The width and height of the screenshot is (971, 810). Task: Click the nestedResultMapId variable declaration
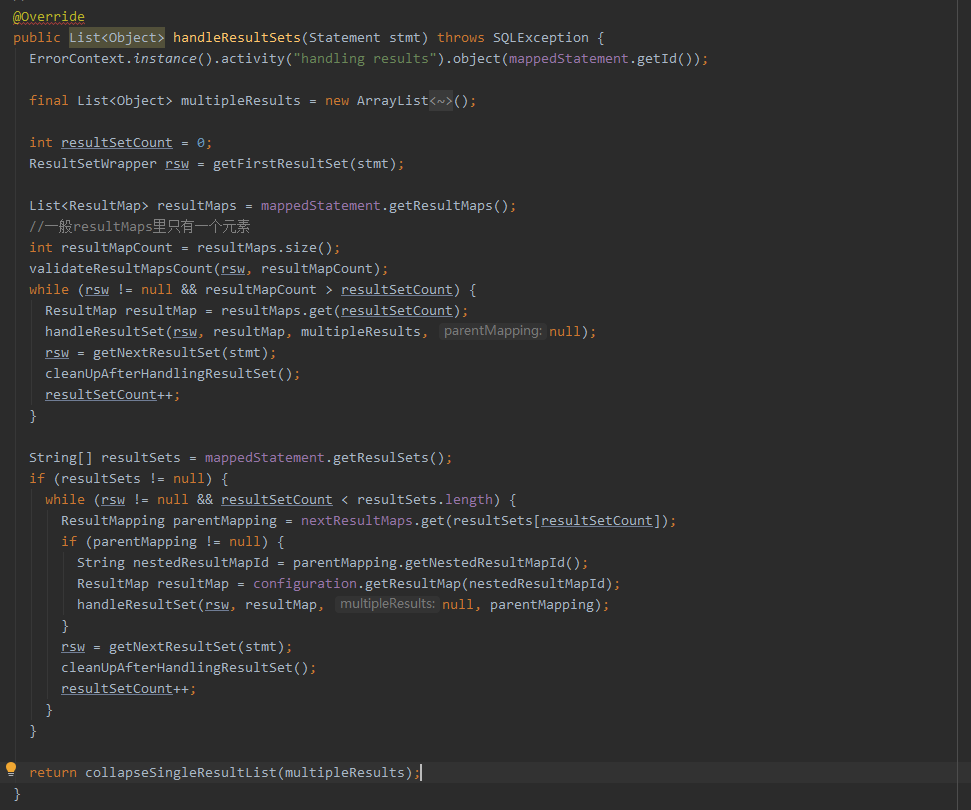tap(201, 562)
